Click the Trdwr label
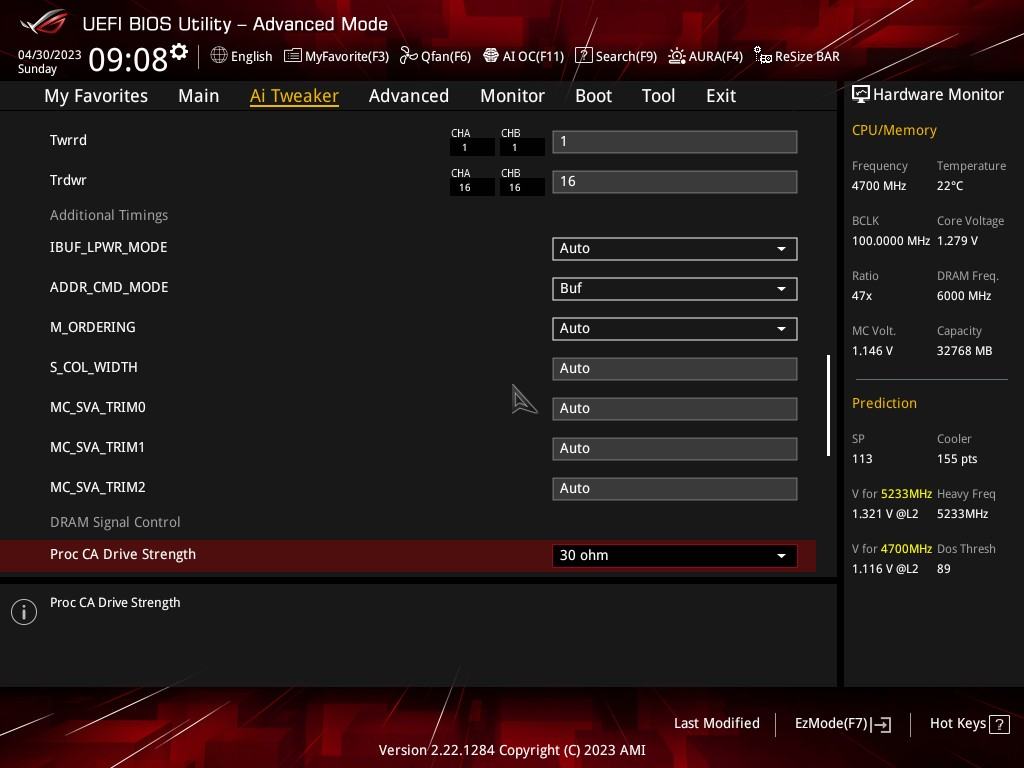Image resolution: width=1024 pixels, height=768 pixels. pos(68,180)
